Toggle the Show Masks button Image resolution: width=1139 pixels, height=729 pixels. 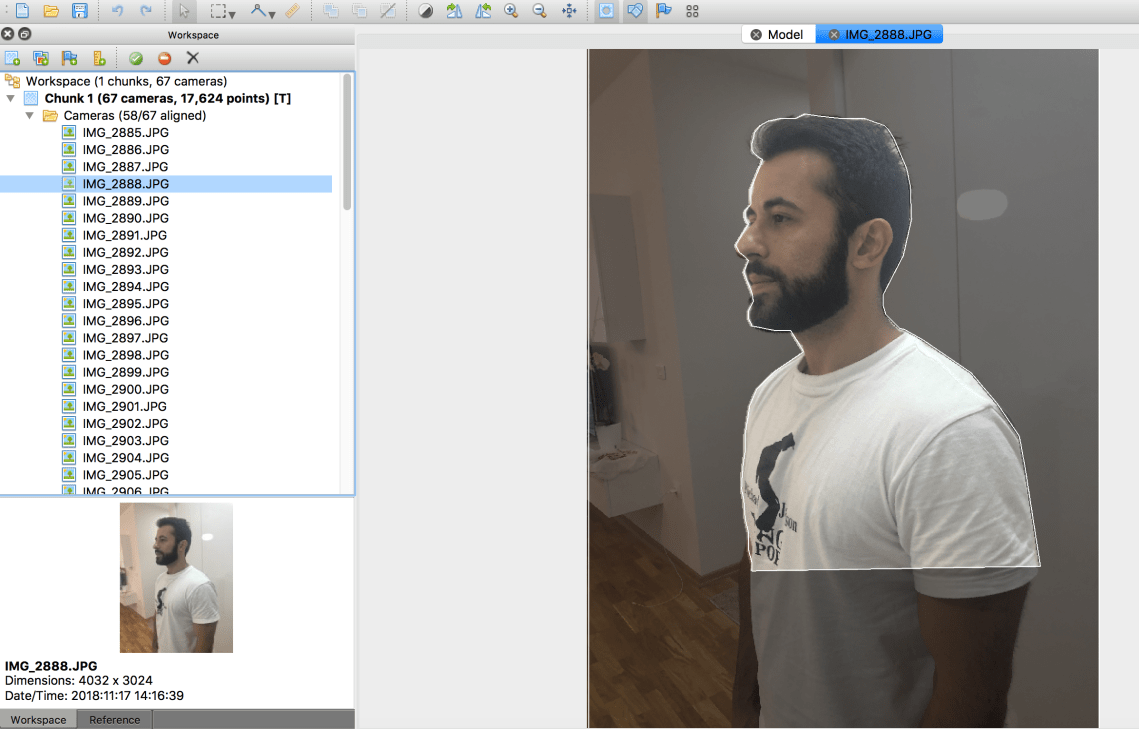pyautogui.click(x=606, y=11)
